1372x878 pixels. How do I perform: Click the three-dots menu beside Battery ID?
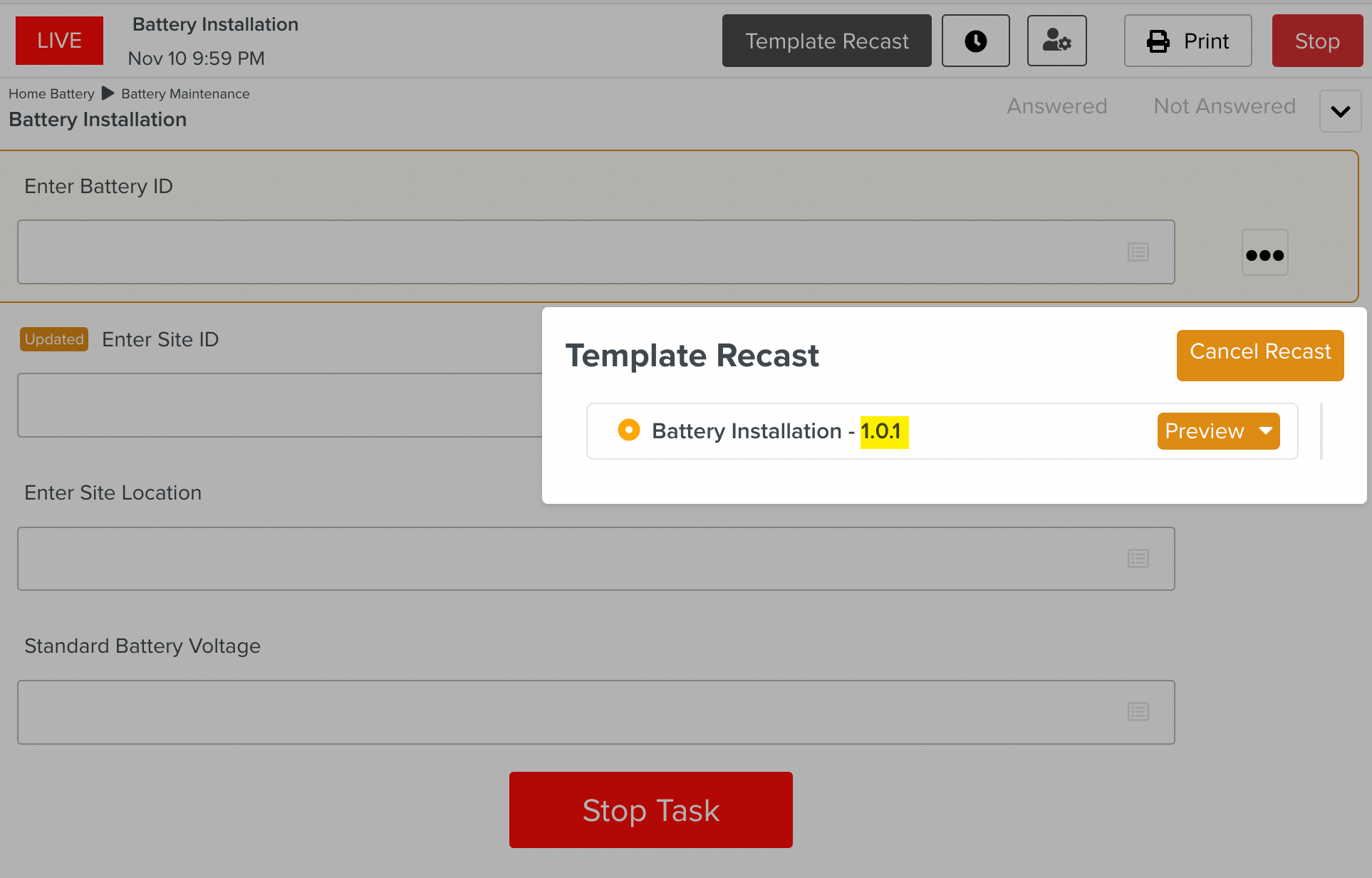[1264, 253]
